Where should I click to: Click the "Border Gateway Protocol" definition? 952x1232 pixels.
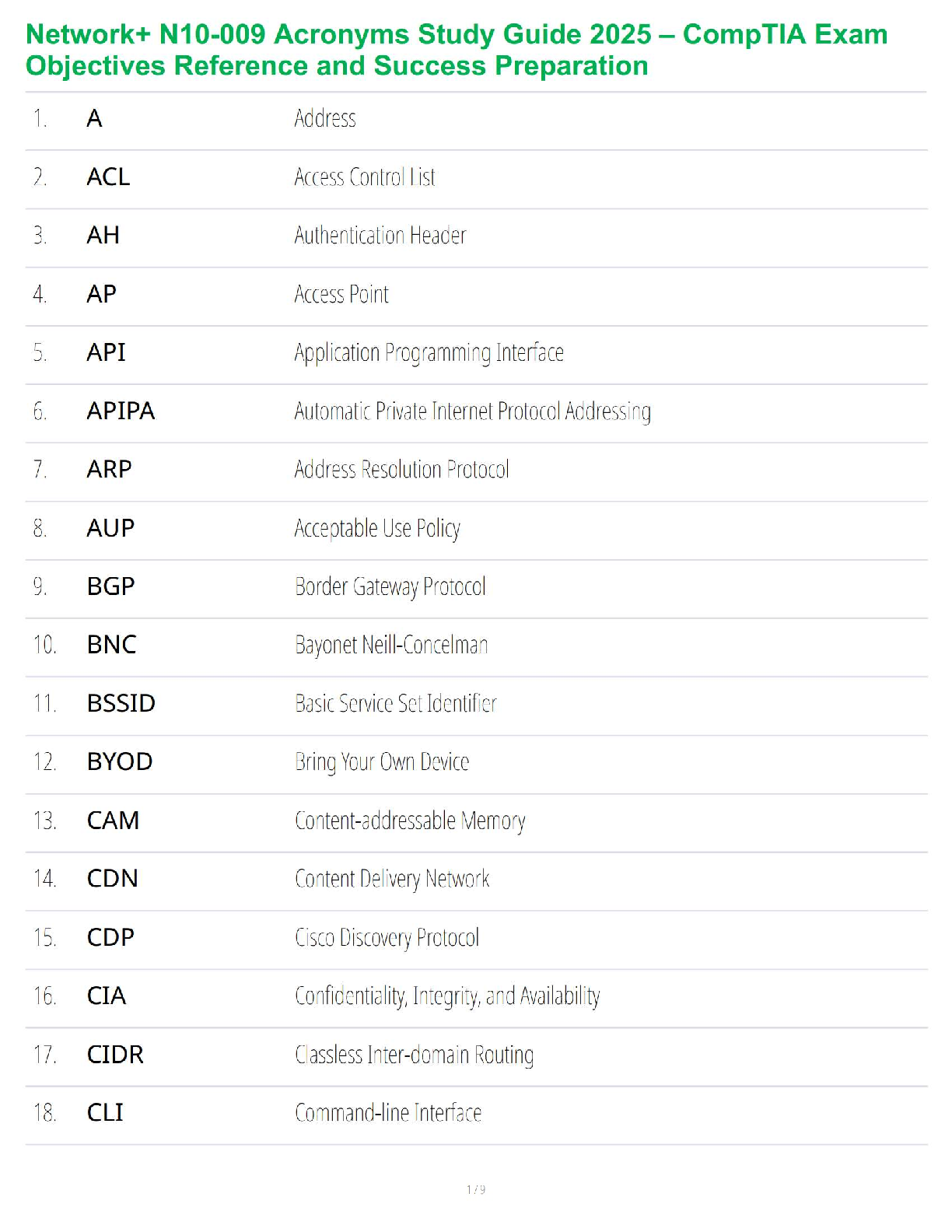390,586
